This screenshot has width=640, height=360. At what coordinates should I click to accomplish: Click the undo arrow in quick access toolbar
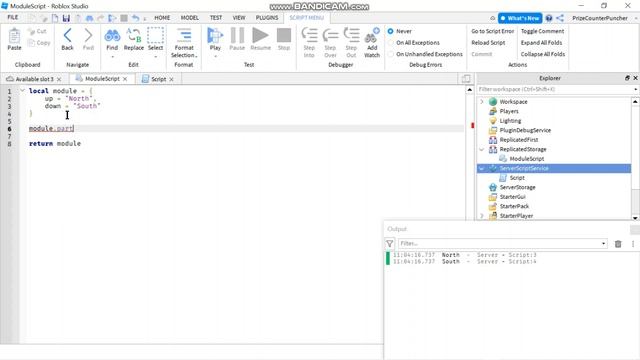136,18
